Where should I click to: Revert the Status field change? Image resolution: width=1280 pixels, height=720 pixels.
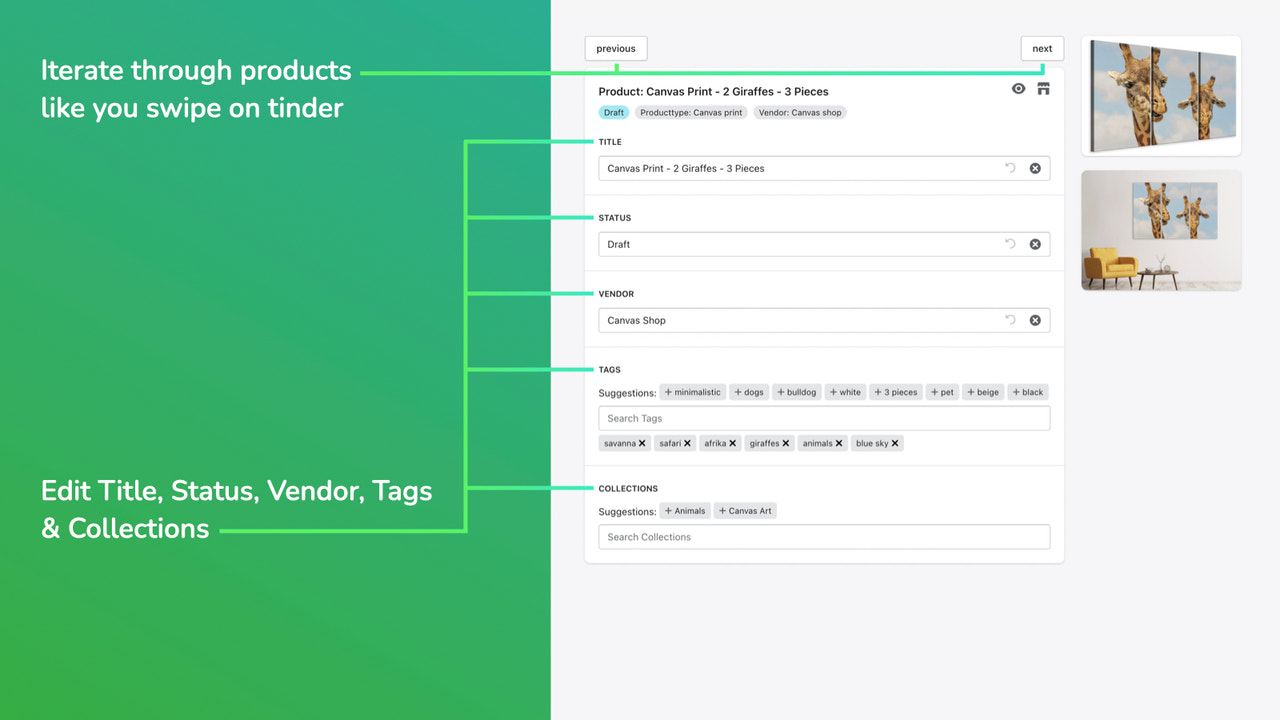coord(1010,244)
